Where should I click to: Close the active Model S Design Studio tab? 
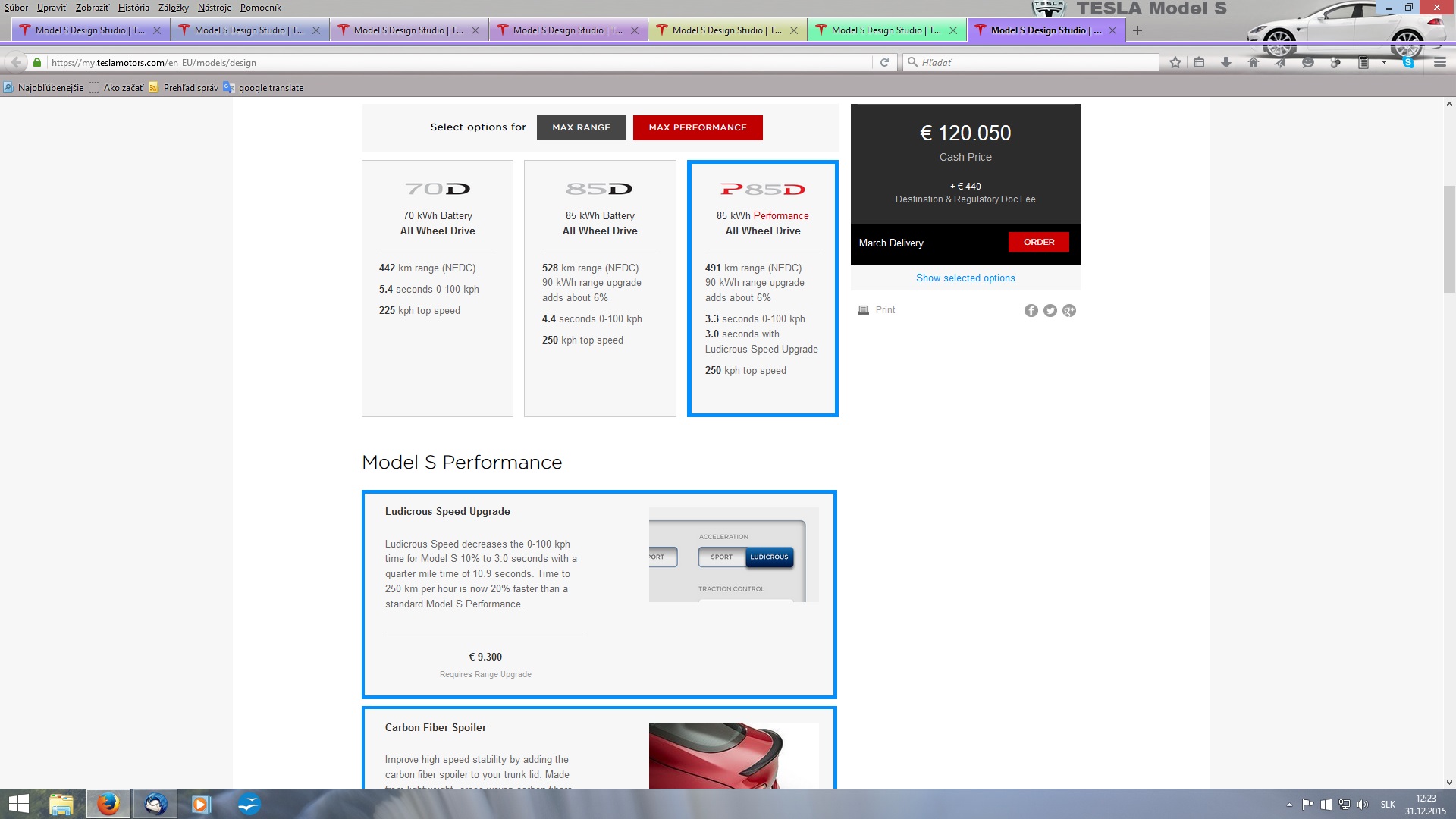pos(1112,30)
